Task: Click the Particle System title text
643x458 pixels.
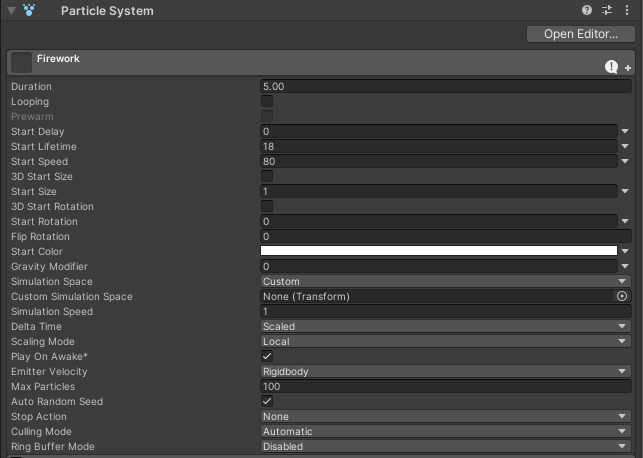Action: pos(107,11)
